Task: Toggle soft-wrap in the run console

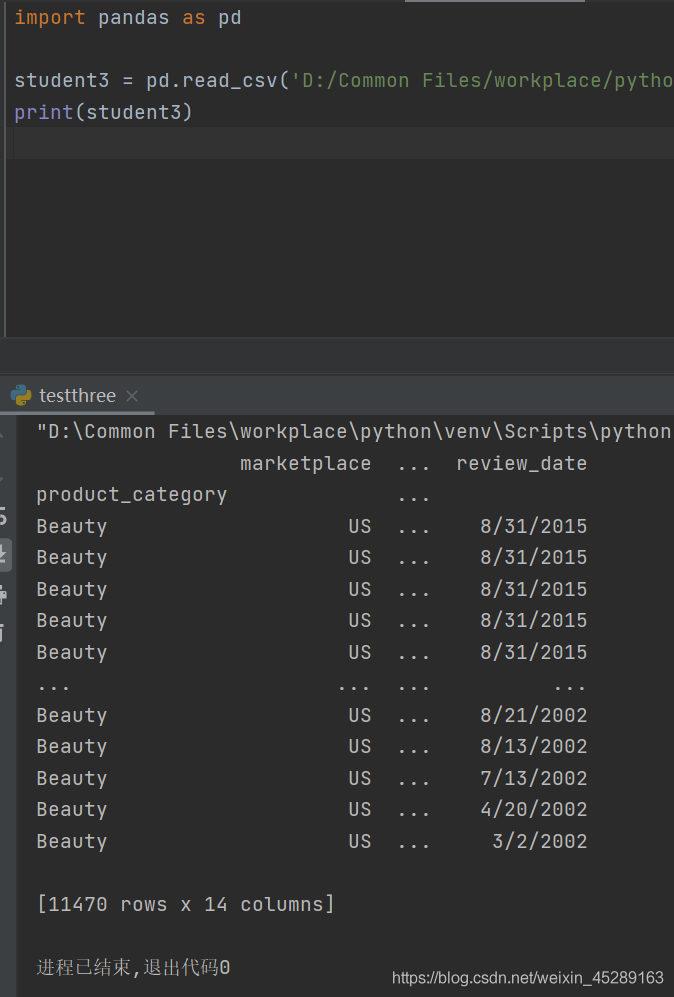Action: tap(4, 517)
